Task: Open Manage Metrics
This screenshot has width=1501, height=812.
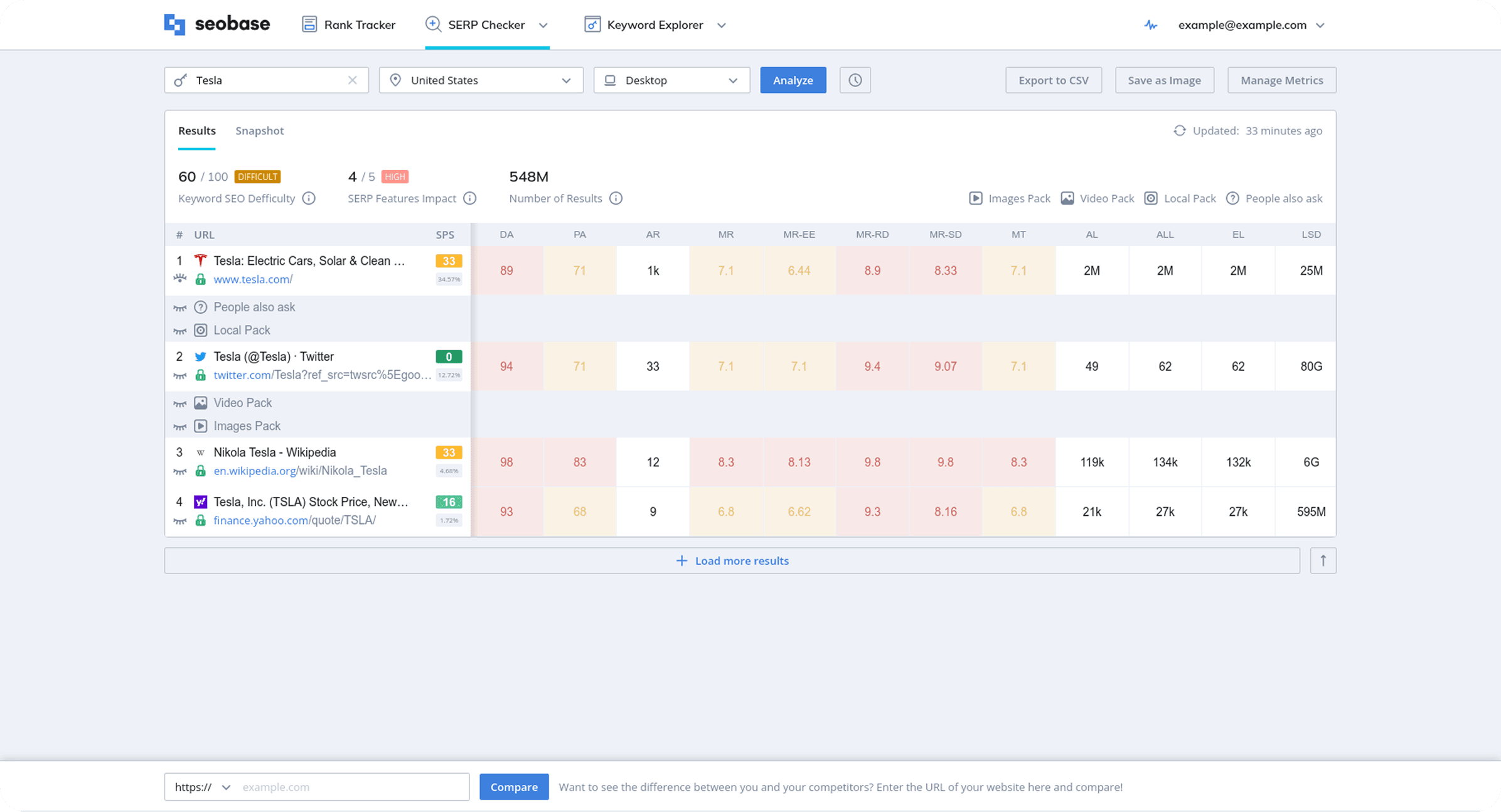Action: [x=1282, y=80]
